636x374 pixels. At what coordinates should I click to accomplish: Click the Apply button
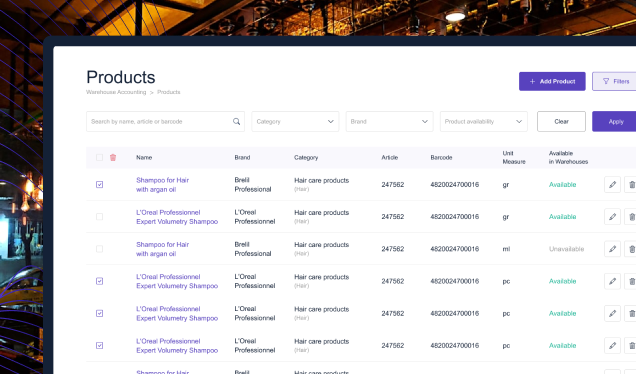pyautogui.click(x=614, y=121)
